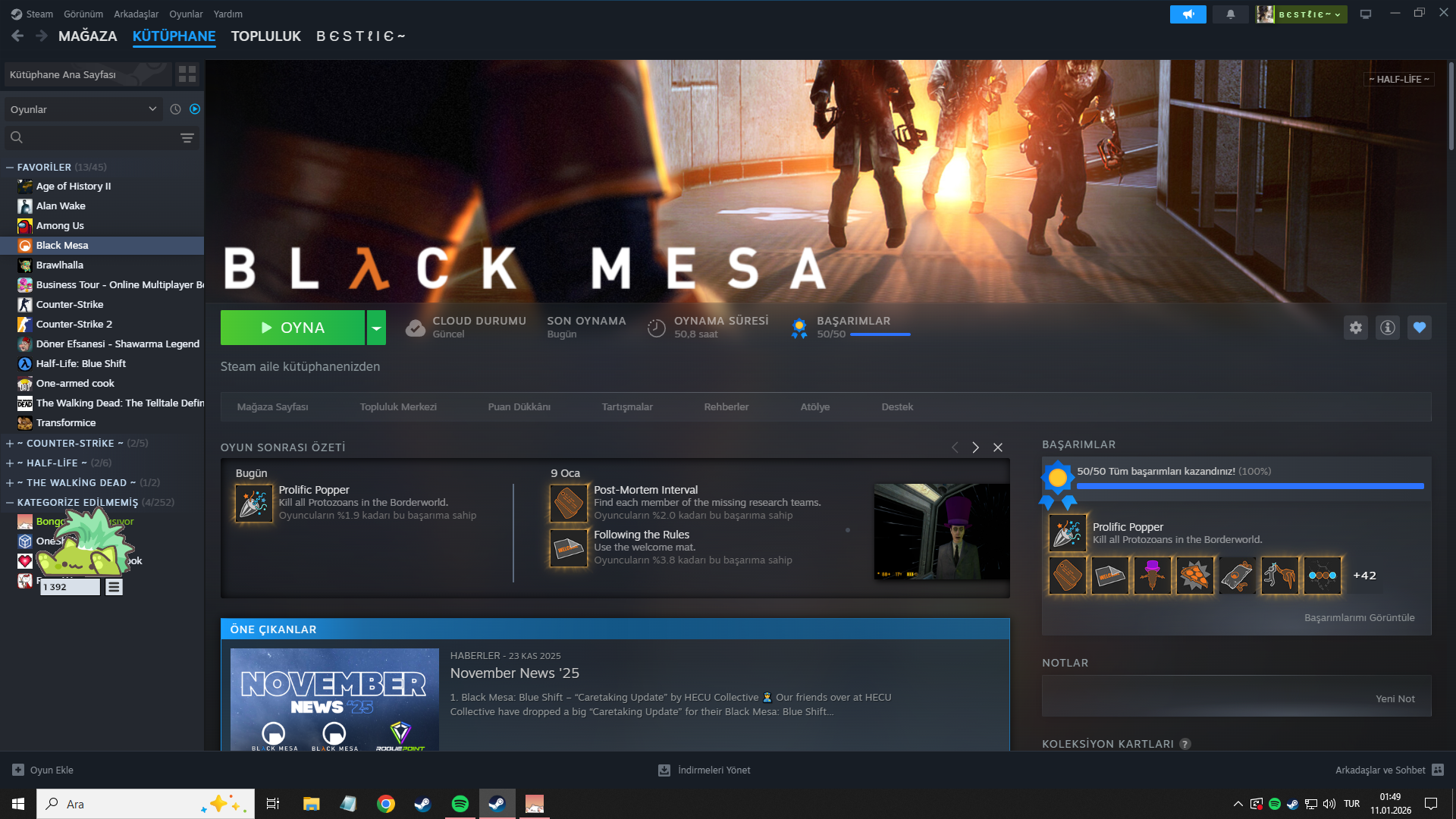This screenshot has height=819, width=1456.
Task: Open the Atölye workshop link
Action: tap(815, 407)
